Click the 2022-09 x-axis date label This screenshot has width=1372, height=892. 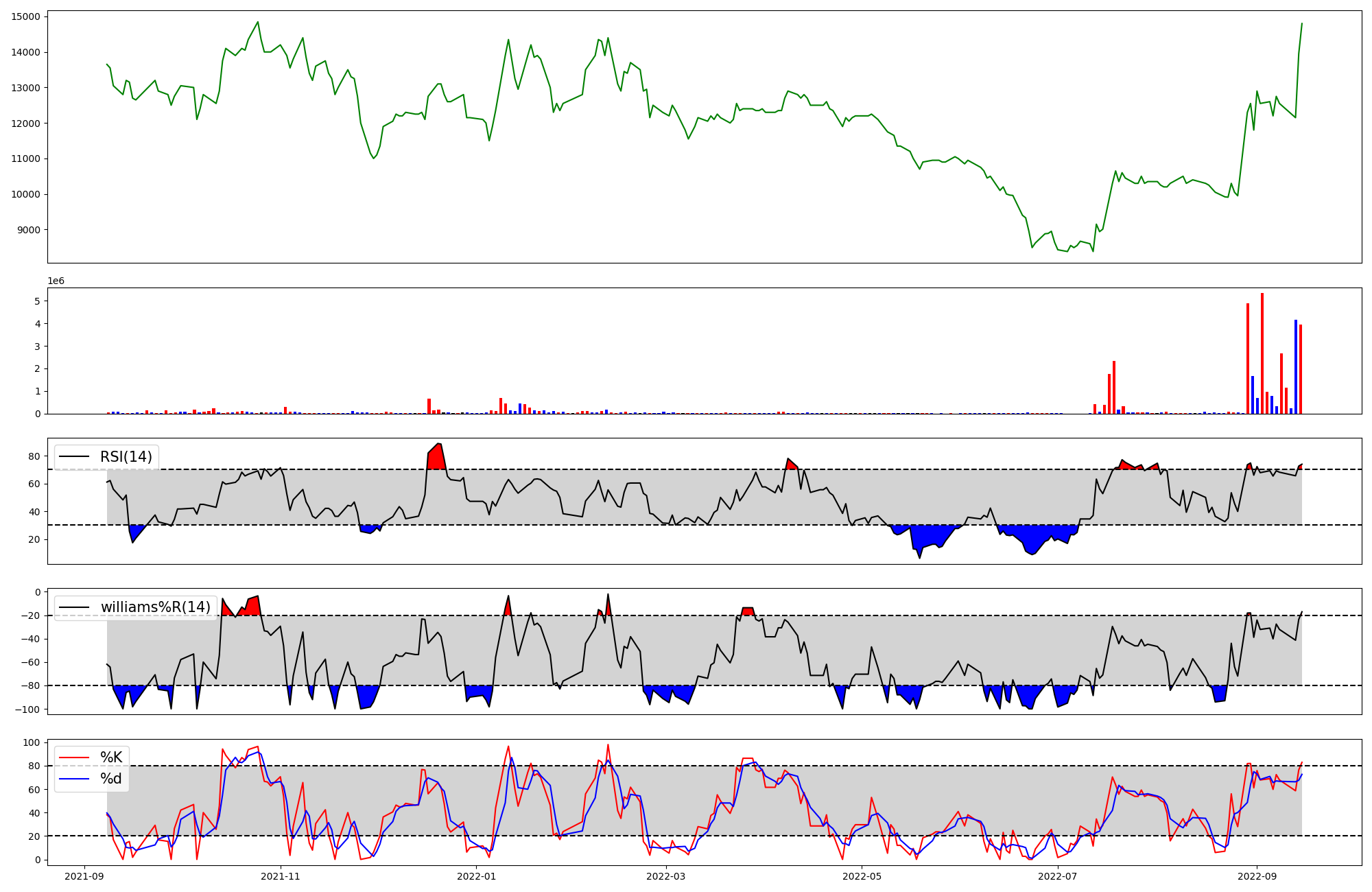tap(1257, 876)
